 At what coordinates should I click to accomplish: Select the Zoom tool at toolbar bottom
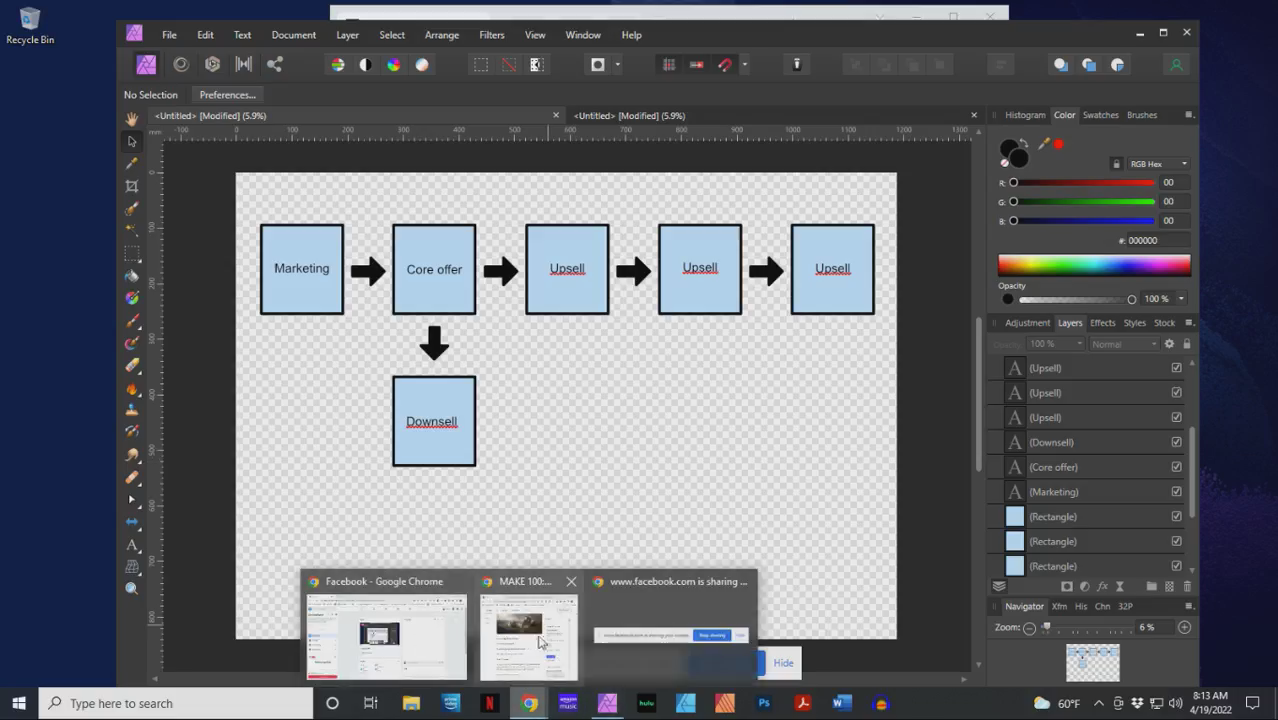tap(131, 588)
